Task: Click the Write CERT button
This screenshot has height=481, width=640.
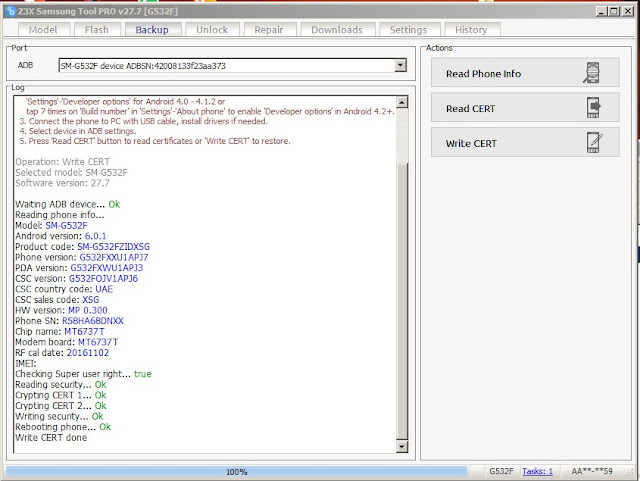Action: point(525,143)
